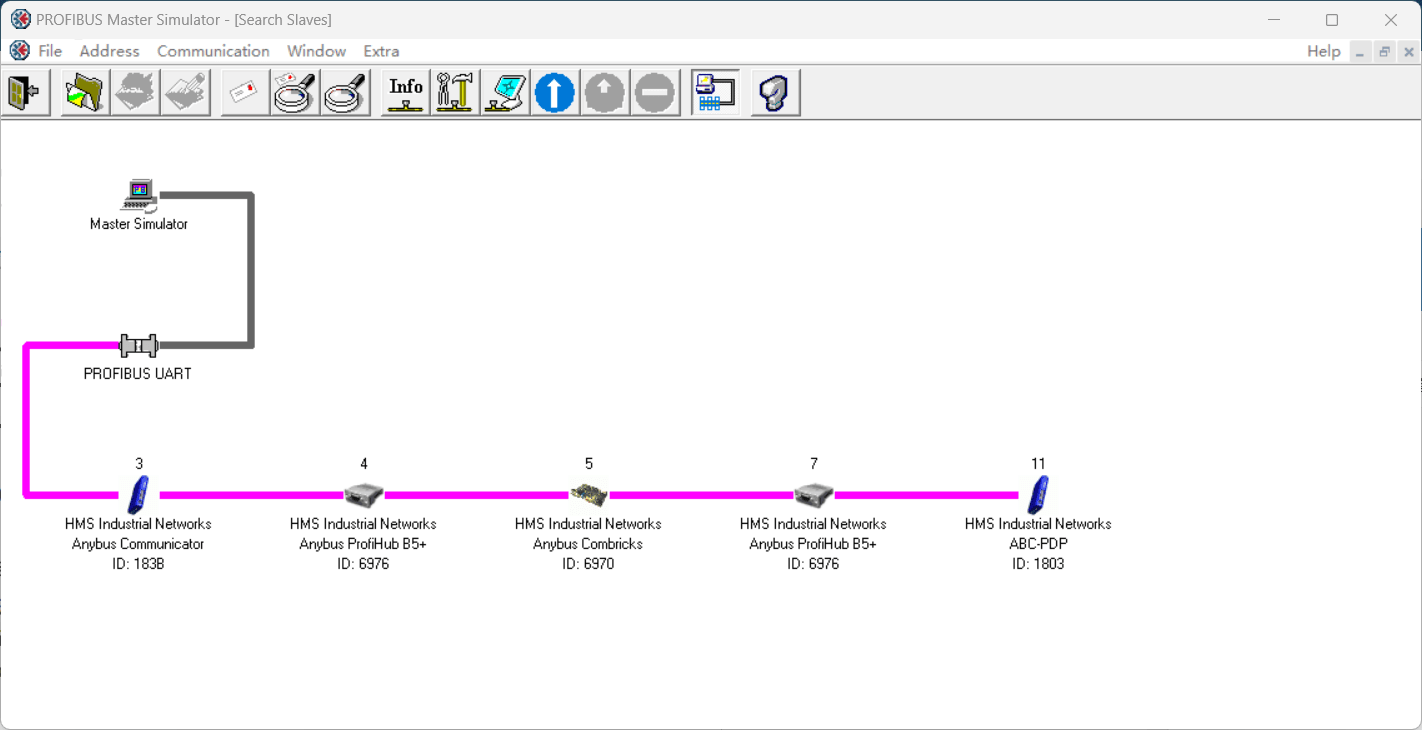Select the ProfiHub B5+ device at address 4
Screen dimensions: 1422x730
point(364,494)
